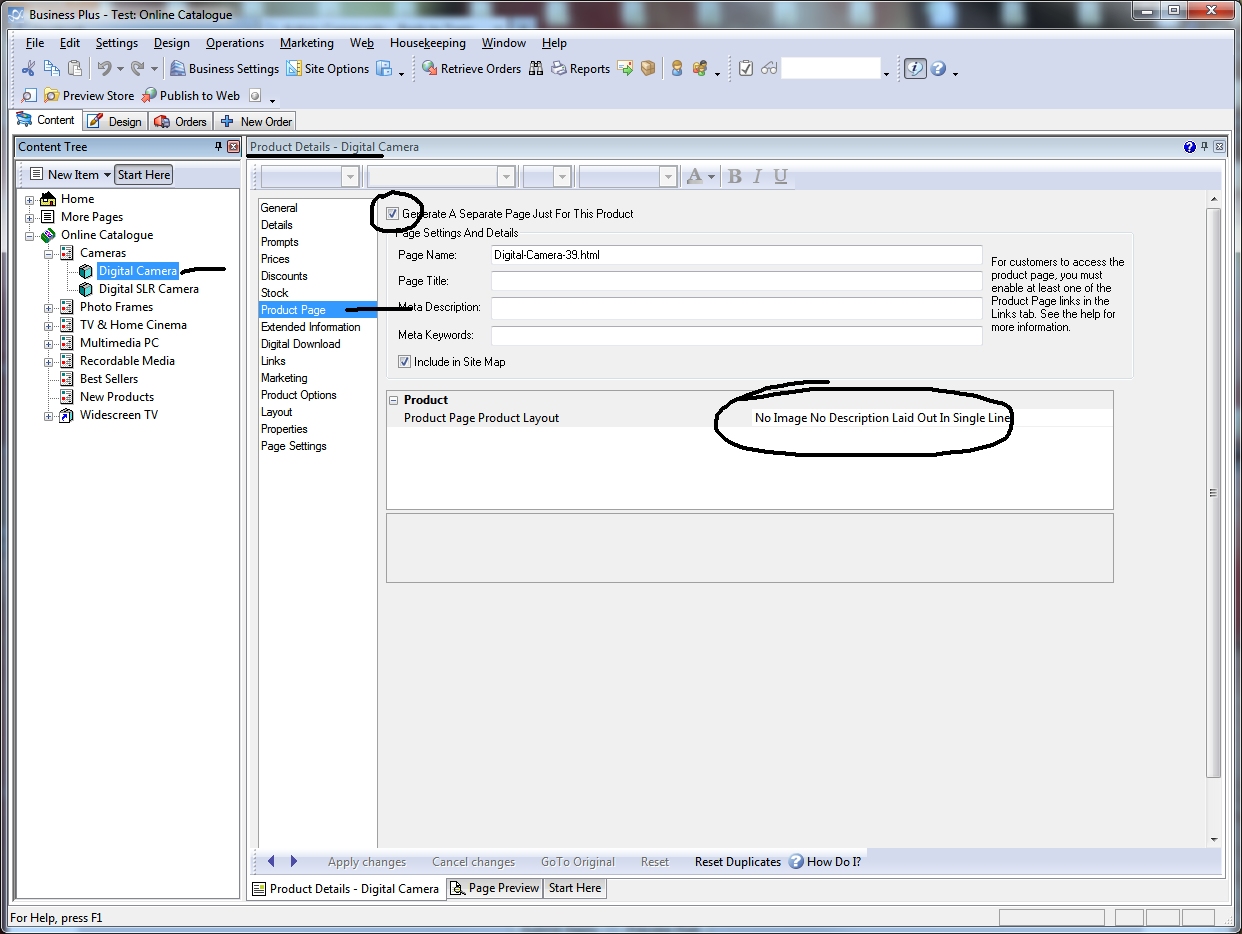Click the Preview Store icon
1242x934 pixels.
pos(52,96)
